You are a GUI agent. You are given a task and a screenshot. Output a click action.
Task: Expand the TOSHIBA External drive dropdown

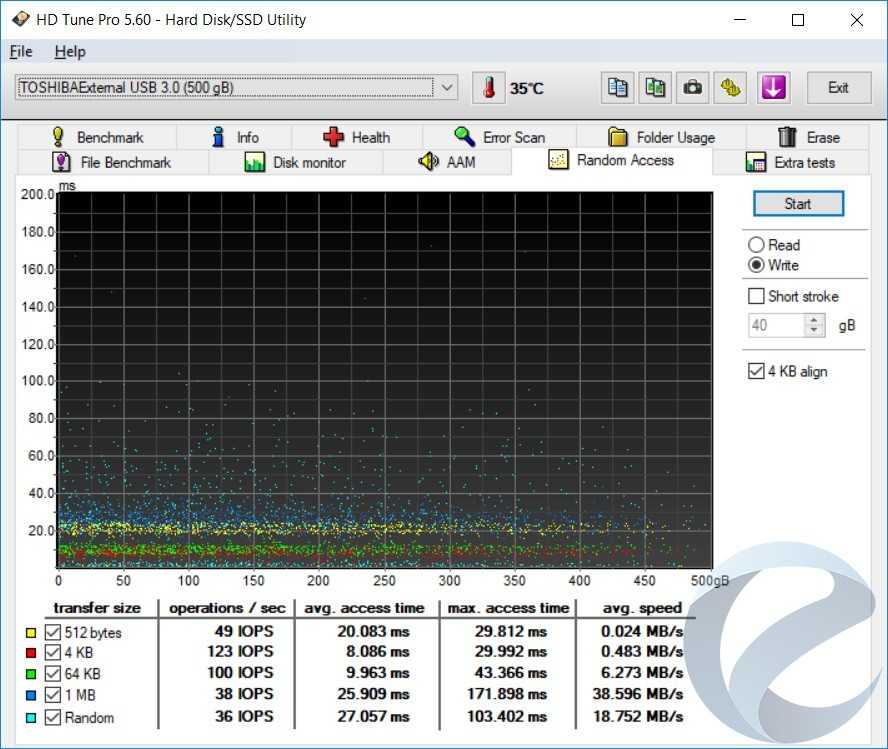pyautogui.click(x=448, y=88)
